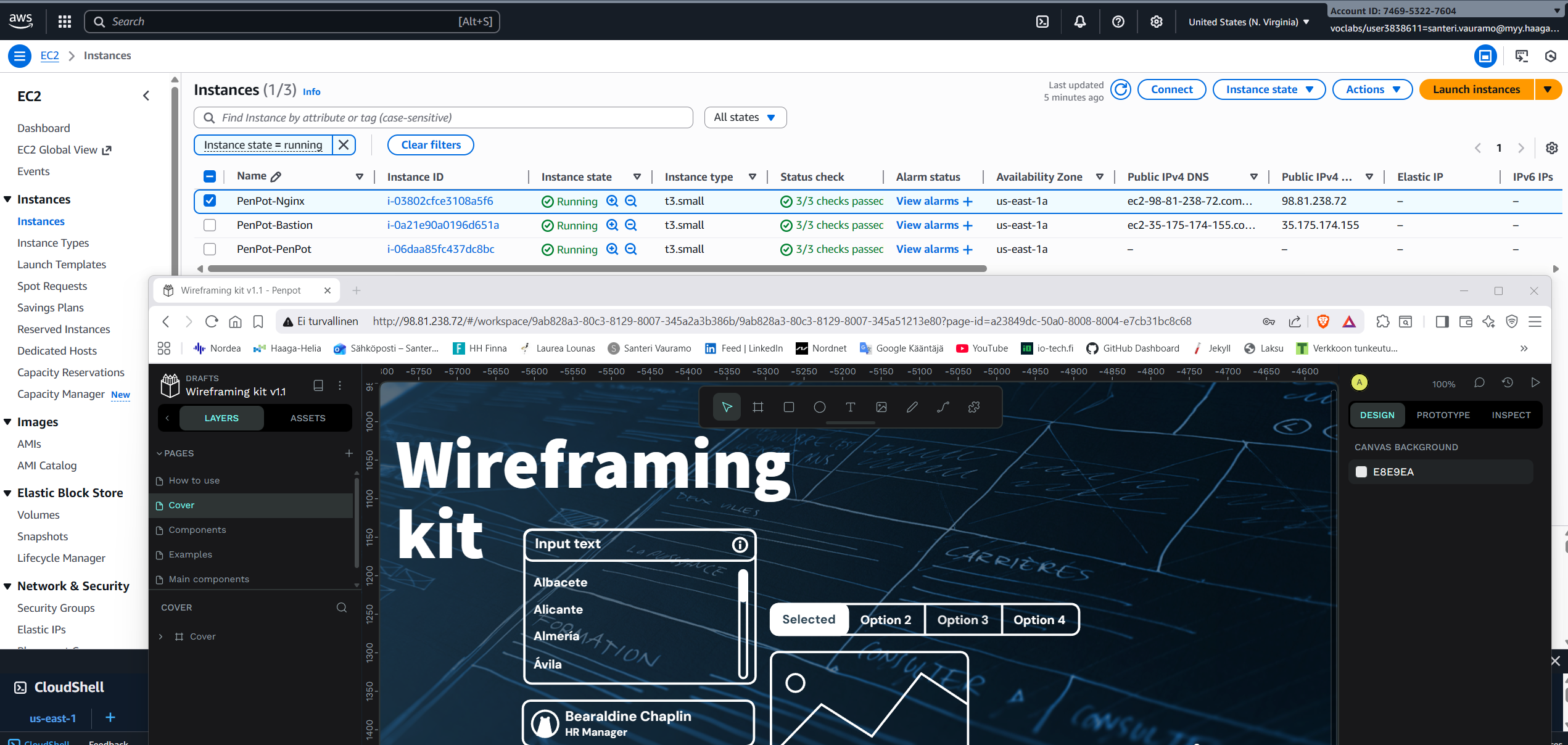Image resolution: width=1568 pixels, height=745 pixels.
Task: Select the Board tool in Penpot toolbar
Action: click(x=757, y=407)
